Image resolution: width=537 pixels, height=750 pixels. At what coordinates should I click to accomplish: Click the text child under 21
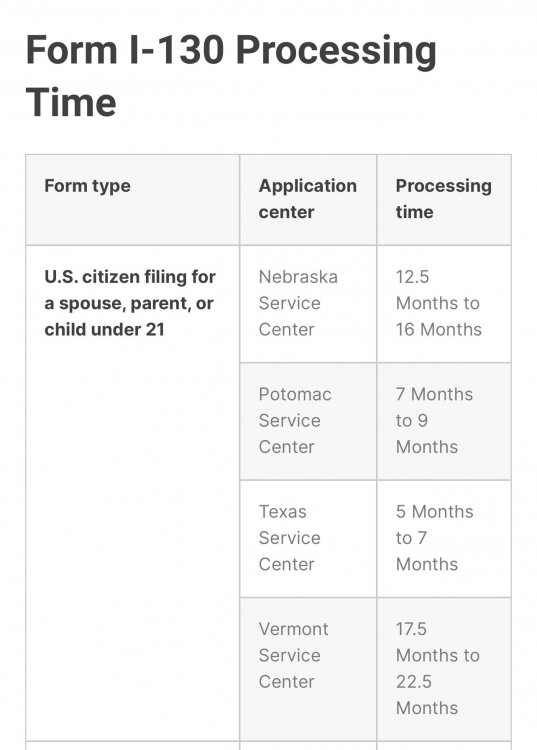click(x=104, y=330)
